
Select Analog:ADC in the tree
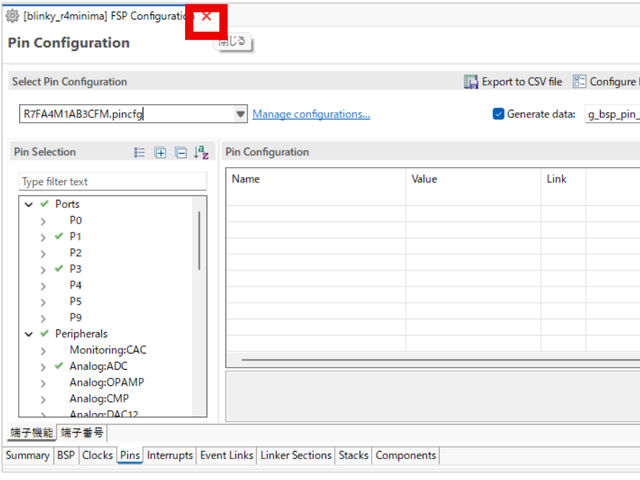[98, 366]
